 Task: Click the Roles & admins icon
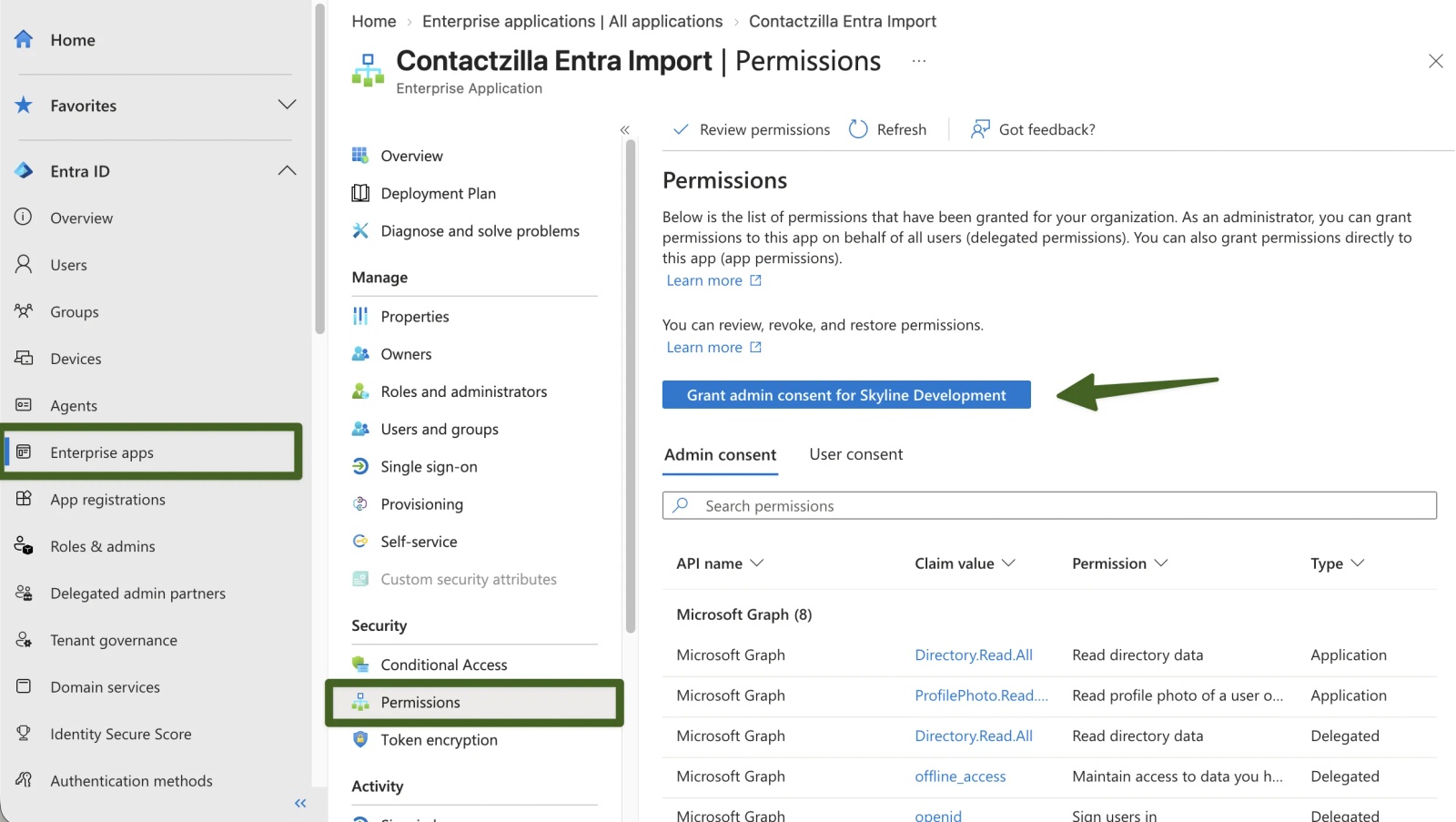(x=24, y=545)
